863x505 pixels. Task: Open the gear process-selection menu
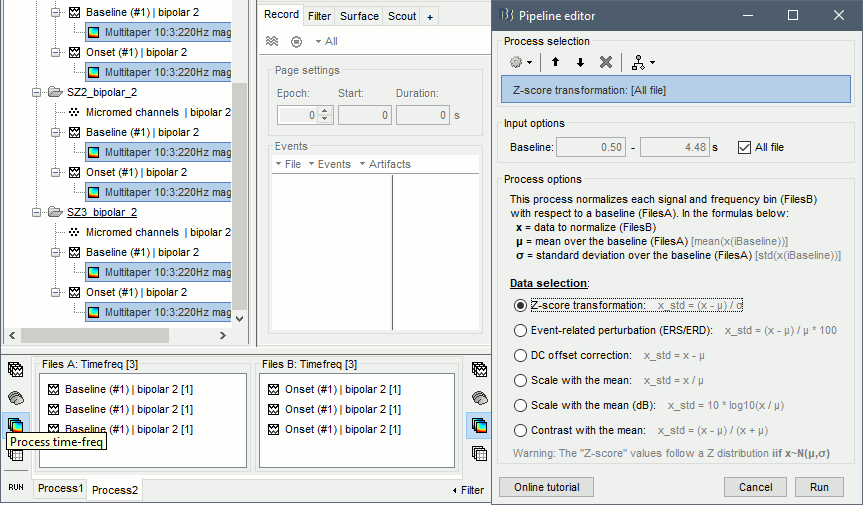pos(520,62)
